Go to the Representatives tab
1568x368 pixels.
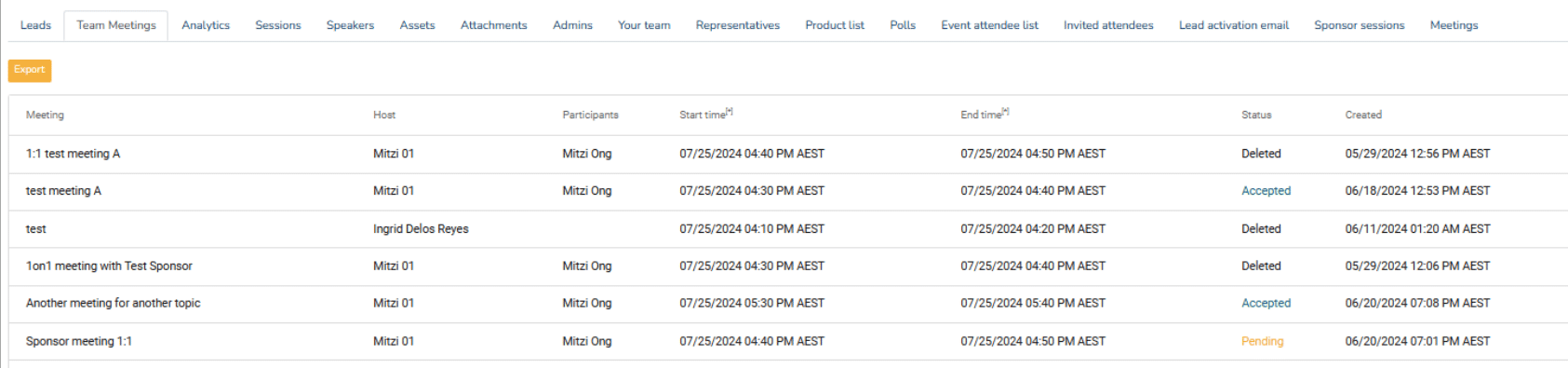[x=738, y=25]
